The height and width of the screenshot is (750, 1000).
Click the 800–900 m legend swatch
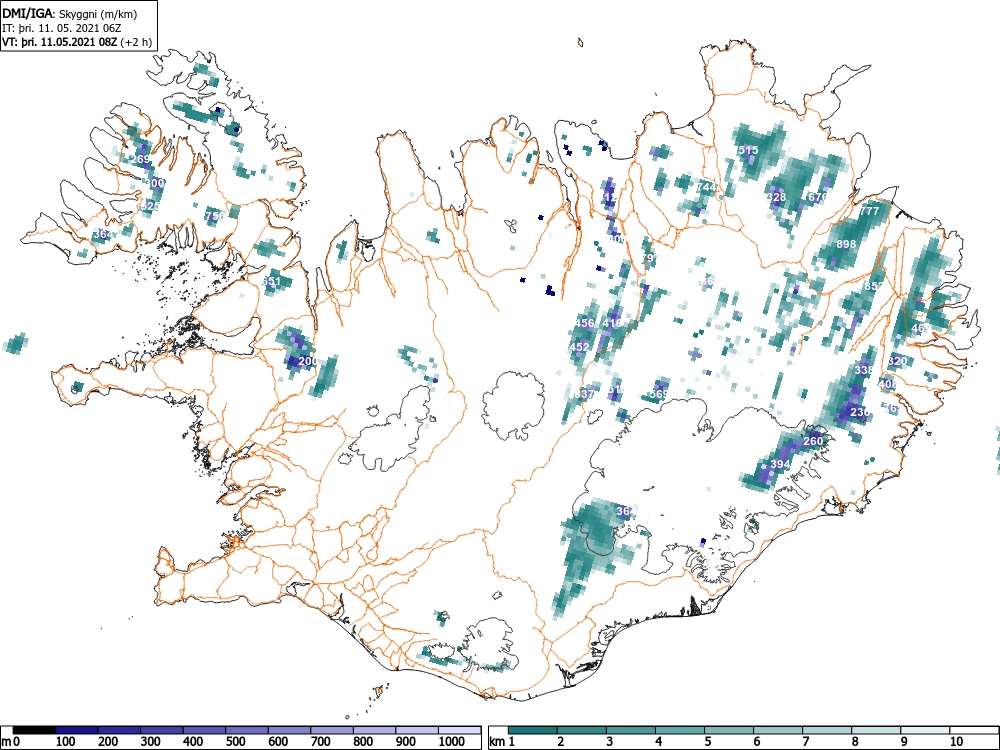click(375, 730)
